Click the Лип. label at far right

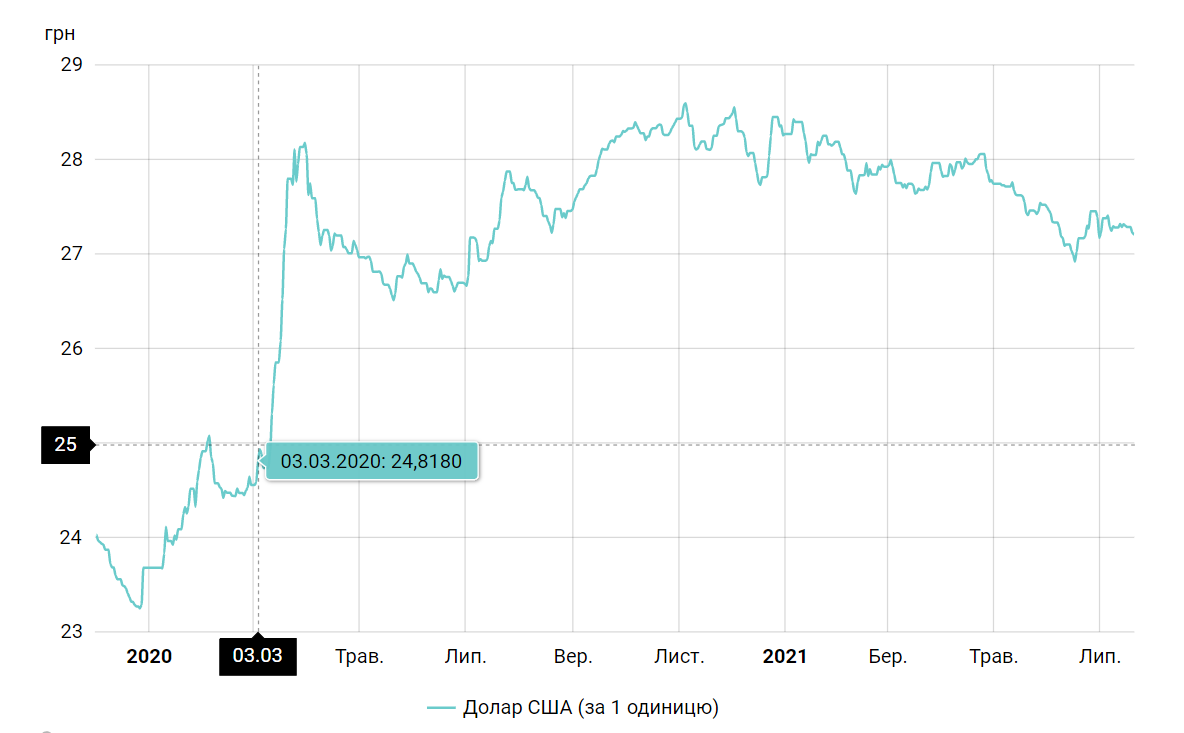pyautogui.click(x=1100, y=657)
